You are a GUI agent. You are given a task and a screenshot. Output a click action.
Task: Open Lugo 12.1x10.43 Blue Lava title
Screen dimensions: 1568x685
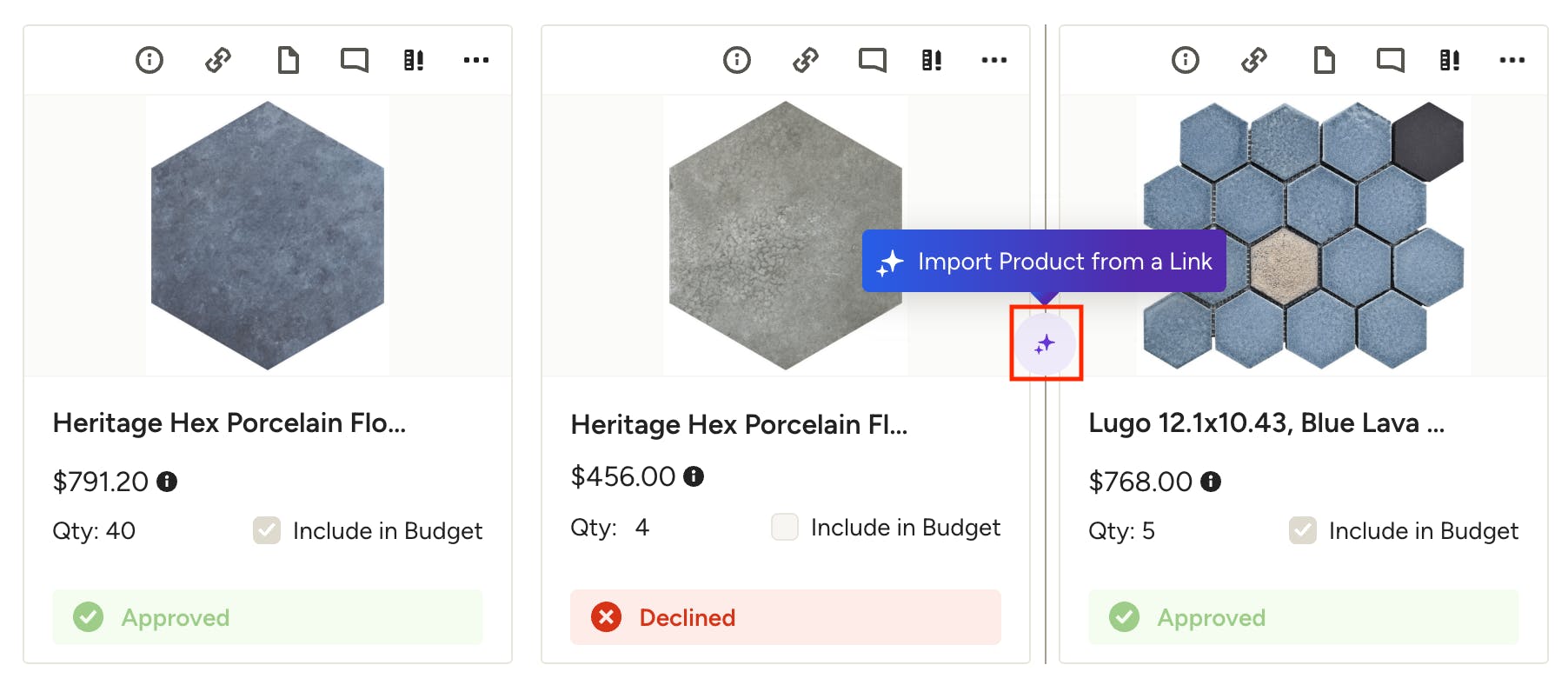coord(1266,423)
